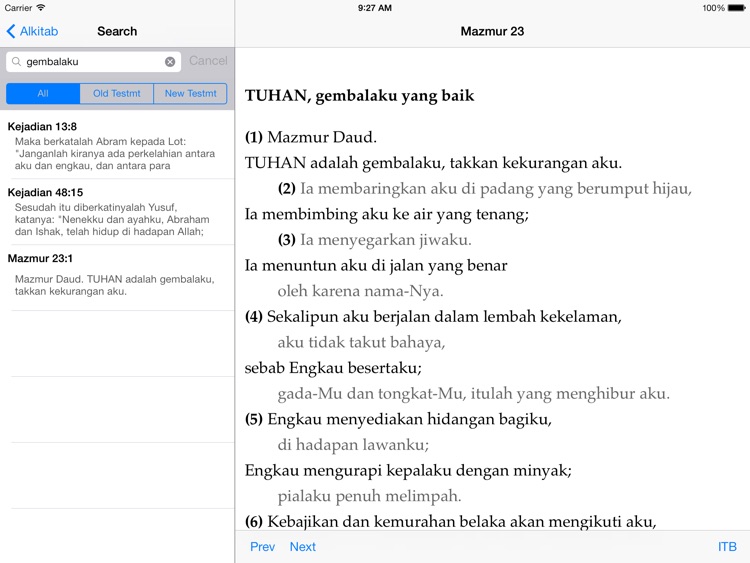Open the Kejadian 13:8 result
This screenshot has width=750, height=563.
click(117, 146)
